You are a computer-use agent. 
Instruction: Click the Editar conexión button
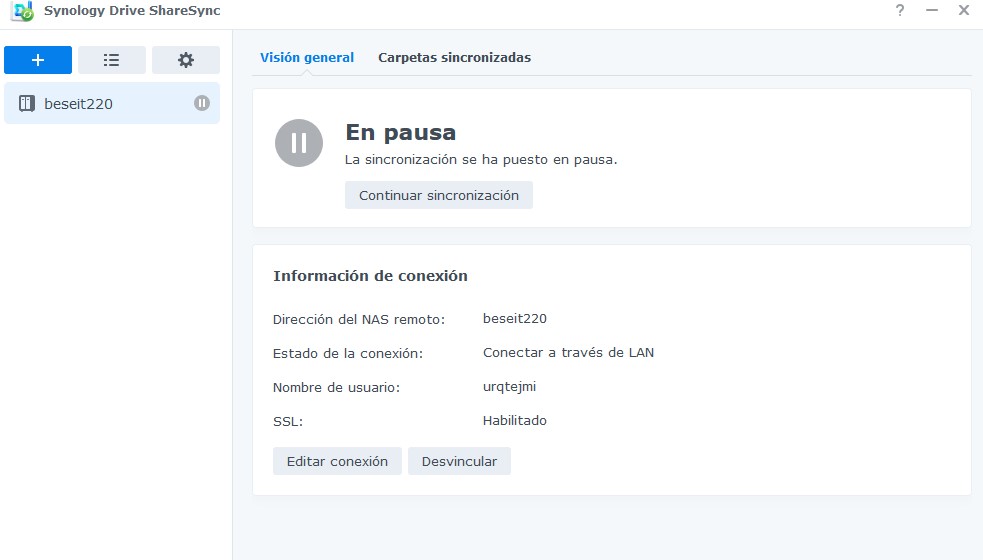pos(337,461)
